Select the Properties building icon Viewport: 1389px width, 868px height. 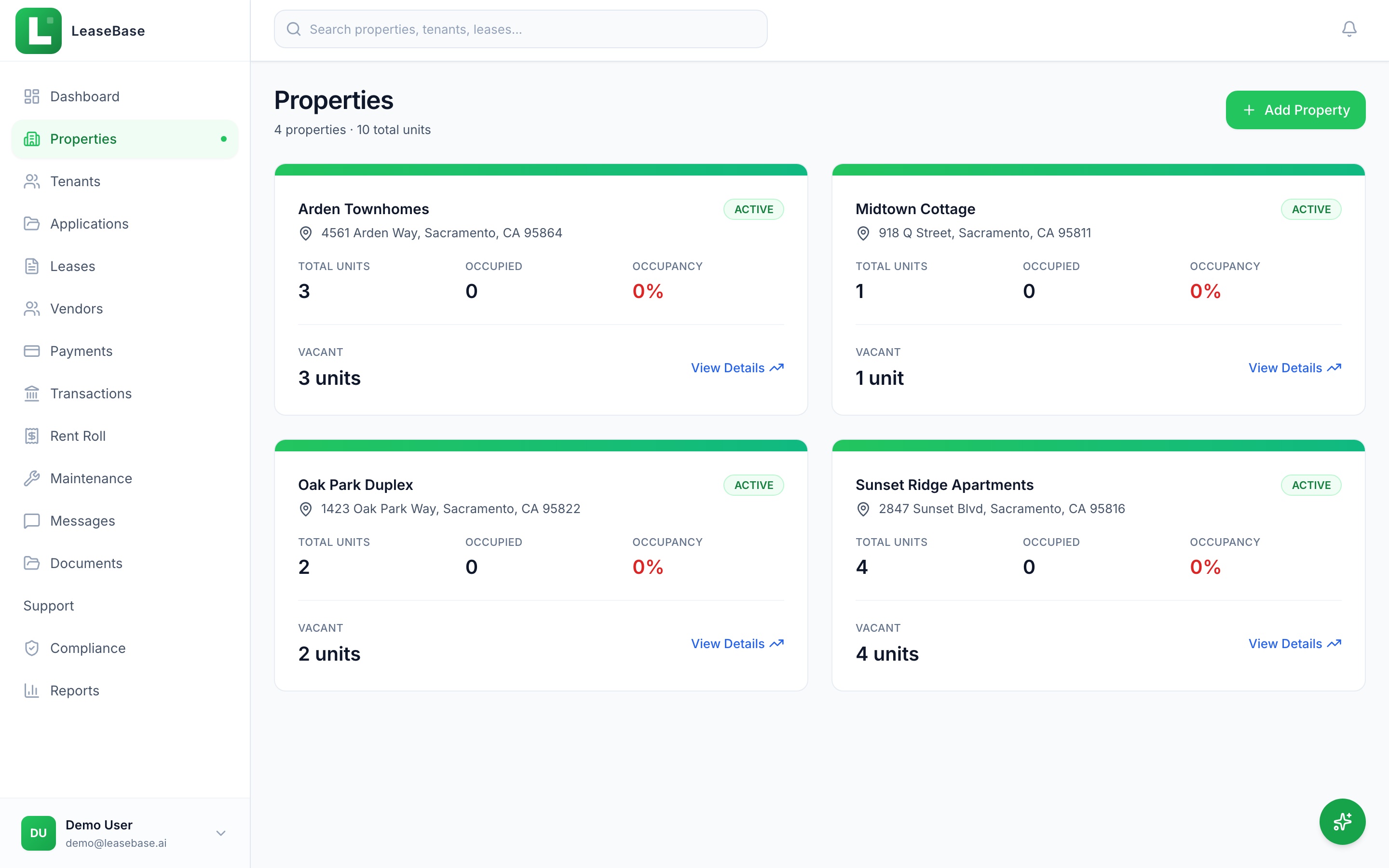31,139
